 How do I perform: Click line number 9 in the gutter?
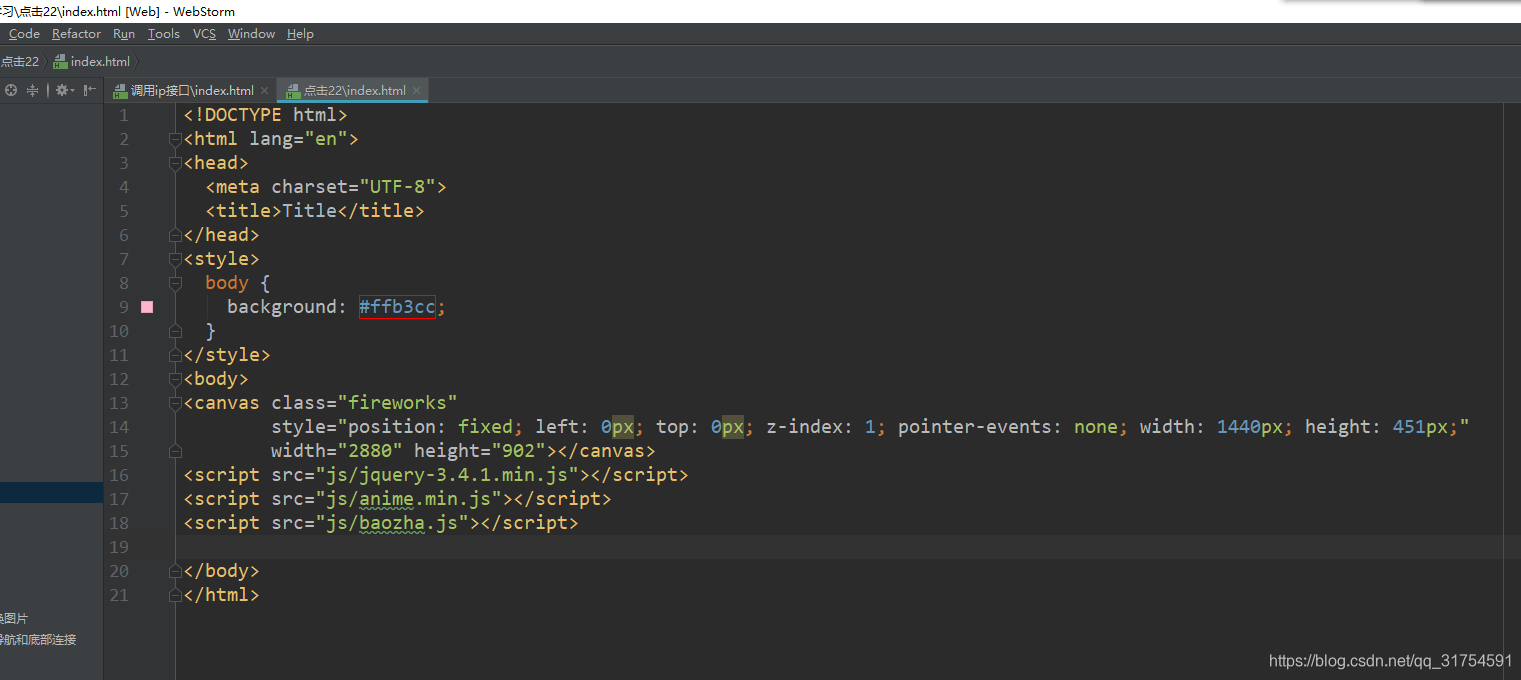coord(123,307)
